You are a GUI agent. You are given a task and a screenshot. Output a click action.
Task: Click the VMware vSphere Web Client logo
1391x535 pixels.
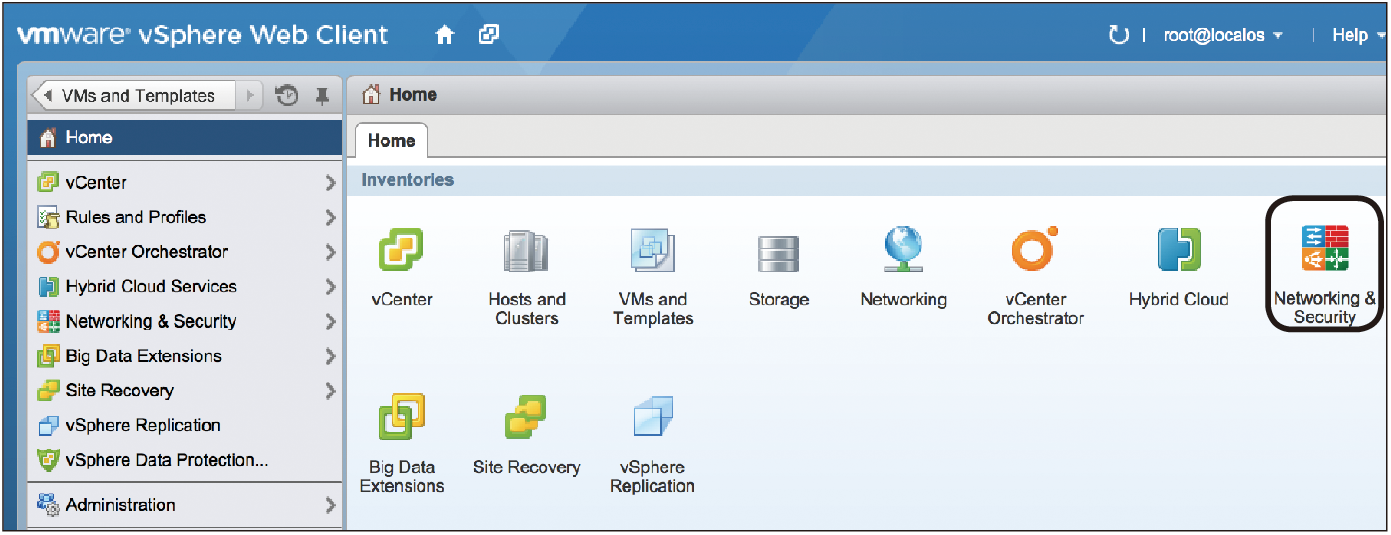tap(203, 35)
